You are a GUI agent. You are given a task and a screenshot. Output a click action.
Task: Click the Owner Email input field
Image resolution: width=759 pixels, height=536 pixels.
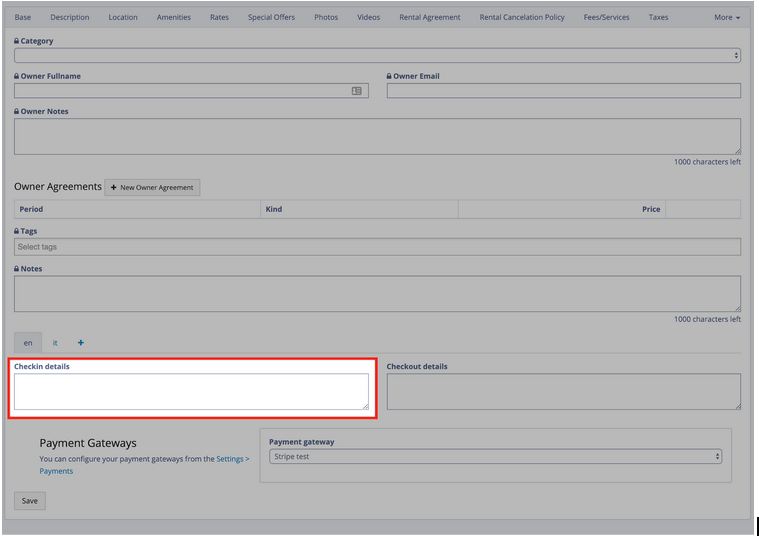click(563, 91)
